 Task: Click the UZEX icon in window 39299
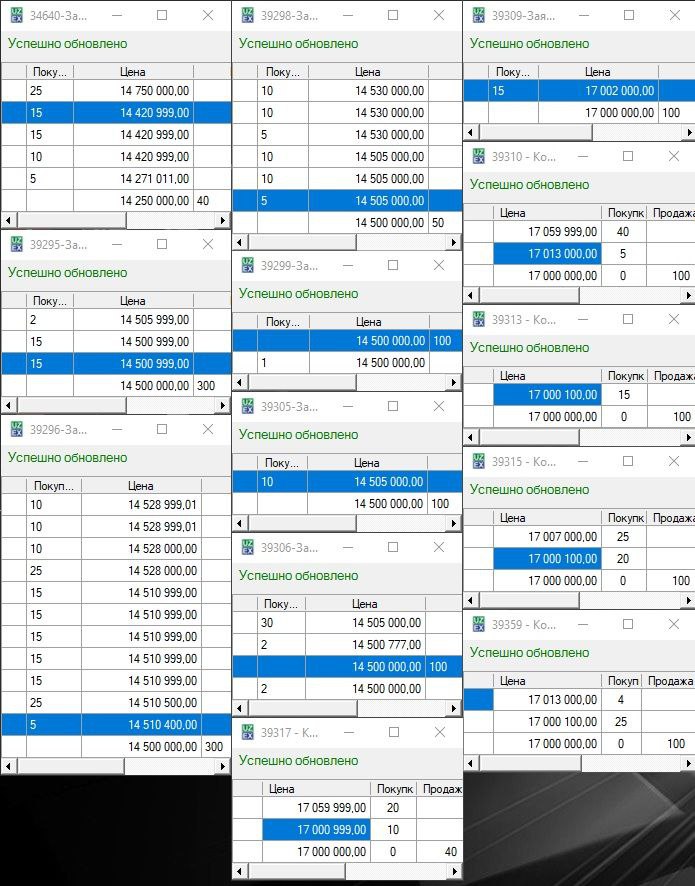click(247, 265)
